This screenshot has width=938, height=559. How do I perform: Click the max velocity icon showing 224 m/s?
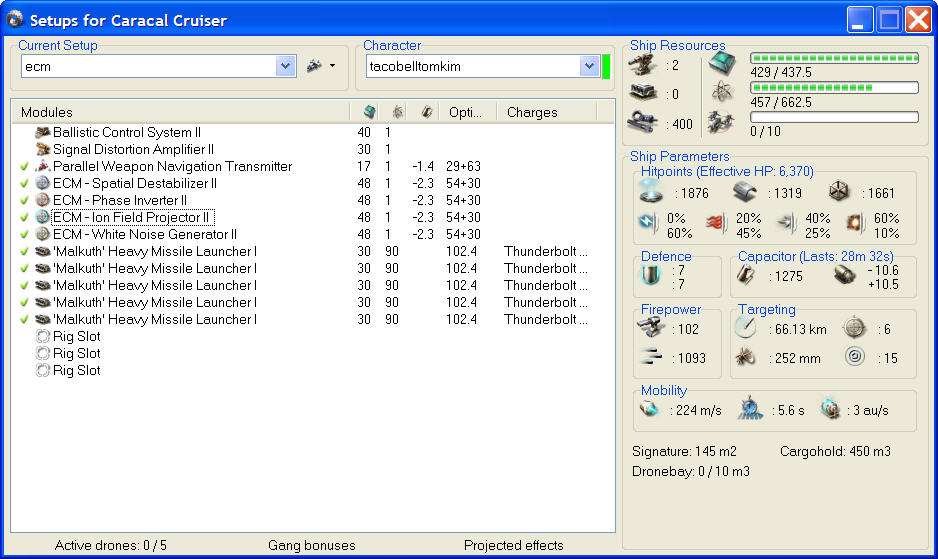click(650, 409)
